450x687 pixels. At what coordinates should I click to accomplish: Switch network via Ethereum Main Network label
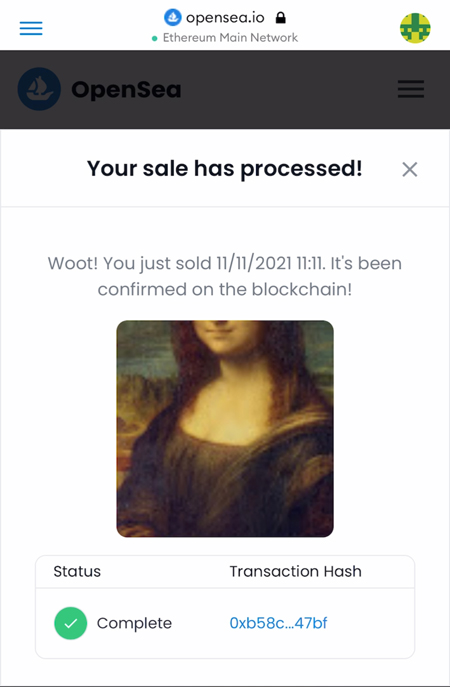230,38
